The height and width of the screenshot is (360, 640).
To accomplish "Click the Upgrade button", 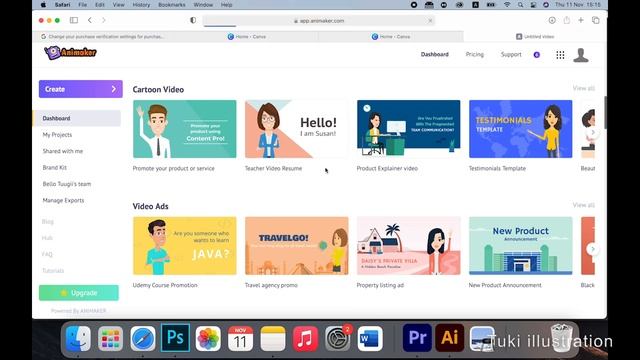I will click(x=79, y=293).
